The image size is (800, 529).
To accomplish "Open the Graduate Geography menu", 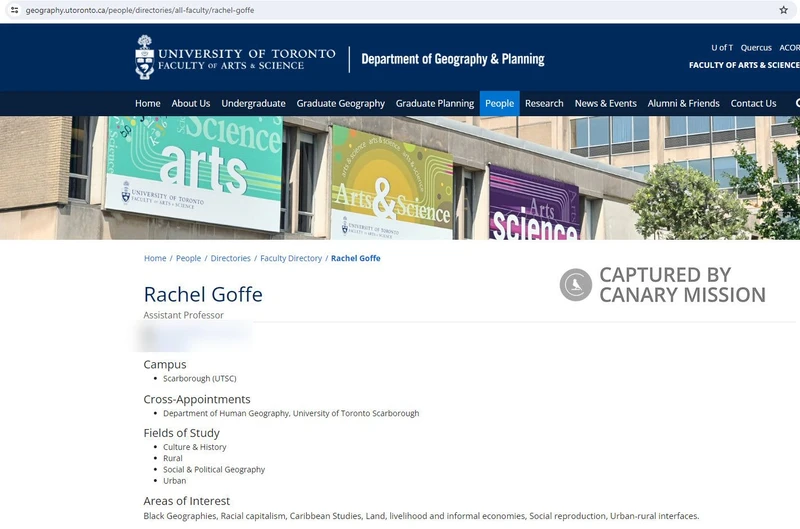I will point(340,104).
